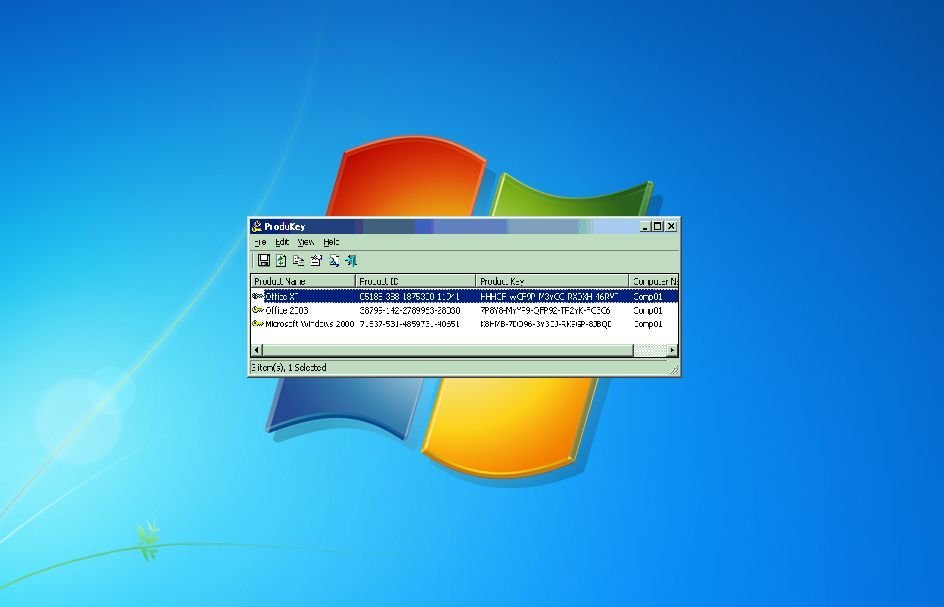Click the horizontal scrollbar left arrow

pos(257,350)
